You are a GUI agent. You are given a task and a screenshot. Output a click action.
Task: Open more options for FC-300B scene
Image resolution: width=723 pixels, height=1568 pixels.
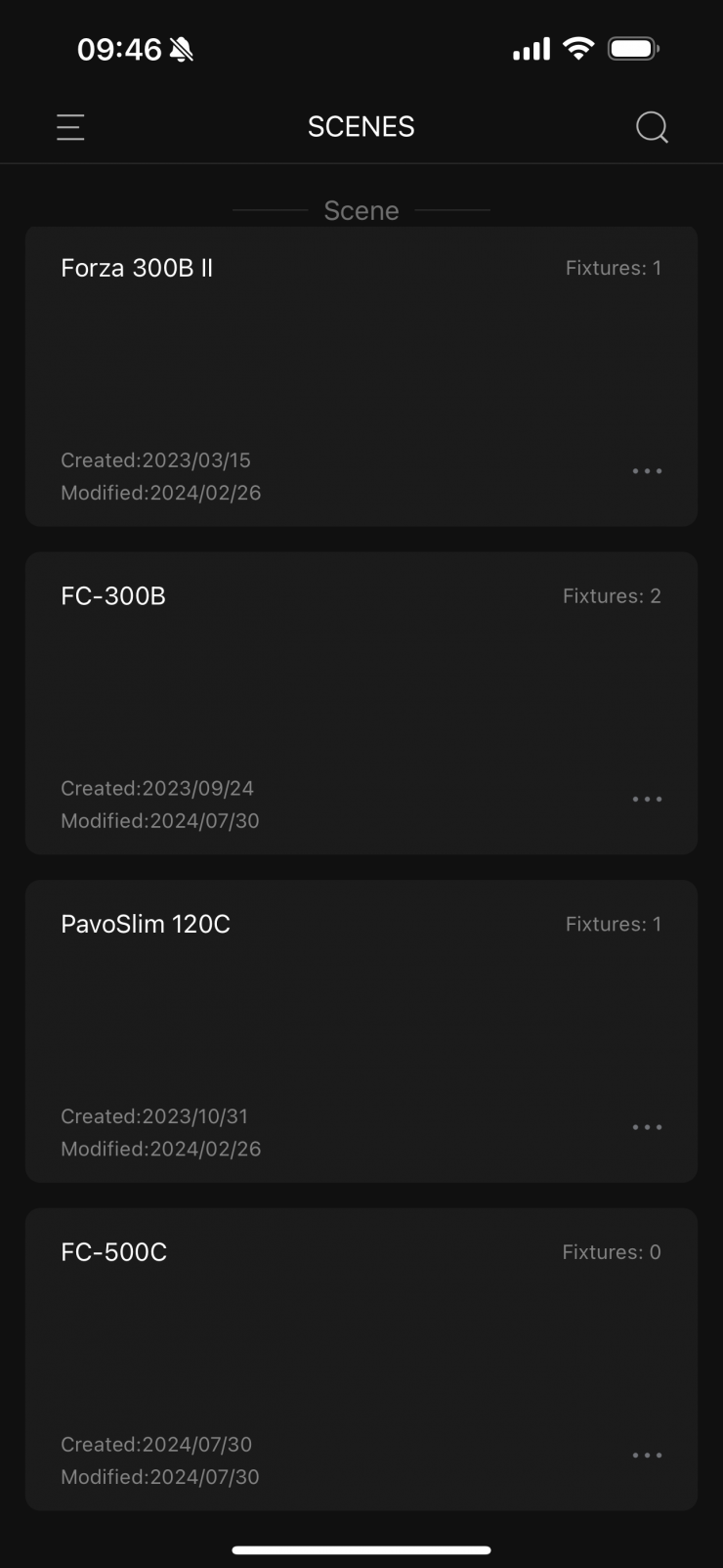647,800
